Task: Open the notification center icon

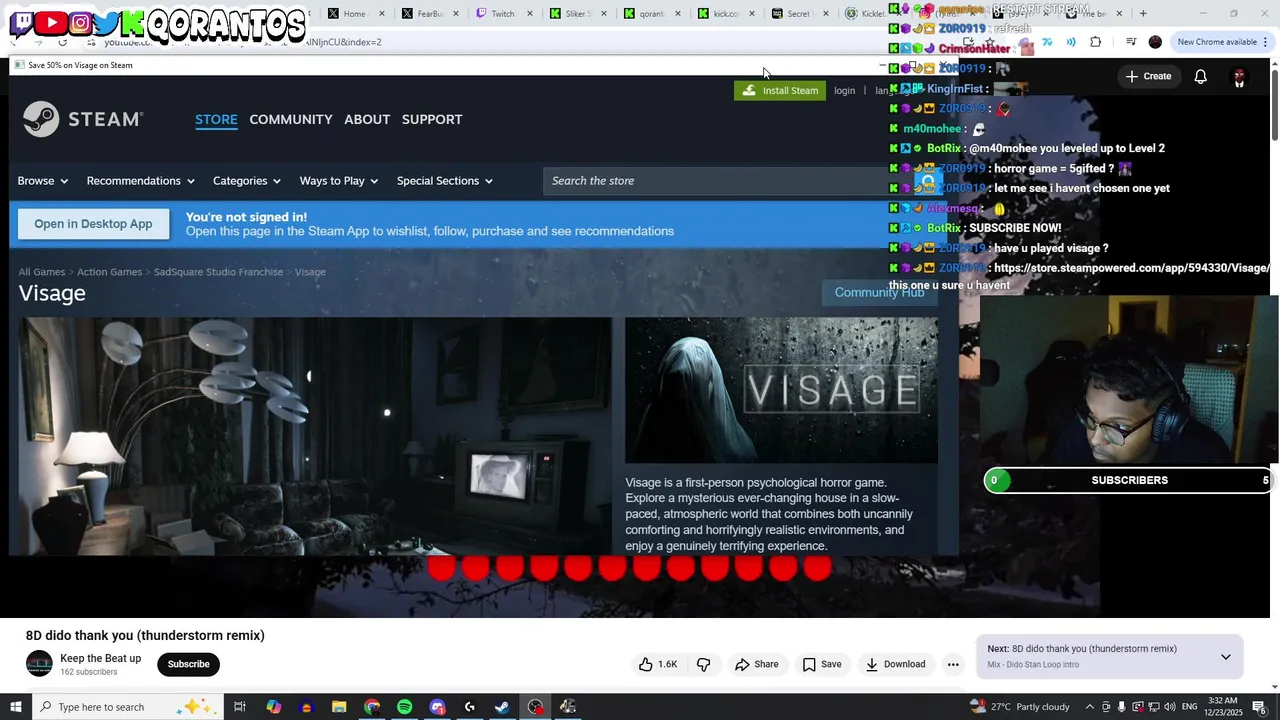Action: [1259, 707]
